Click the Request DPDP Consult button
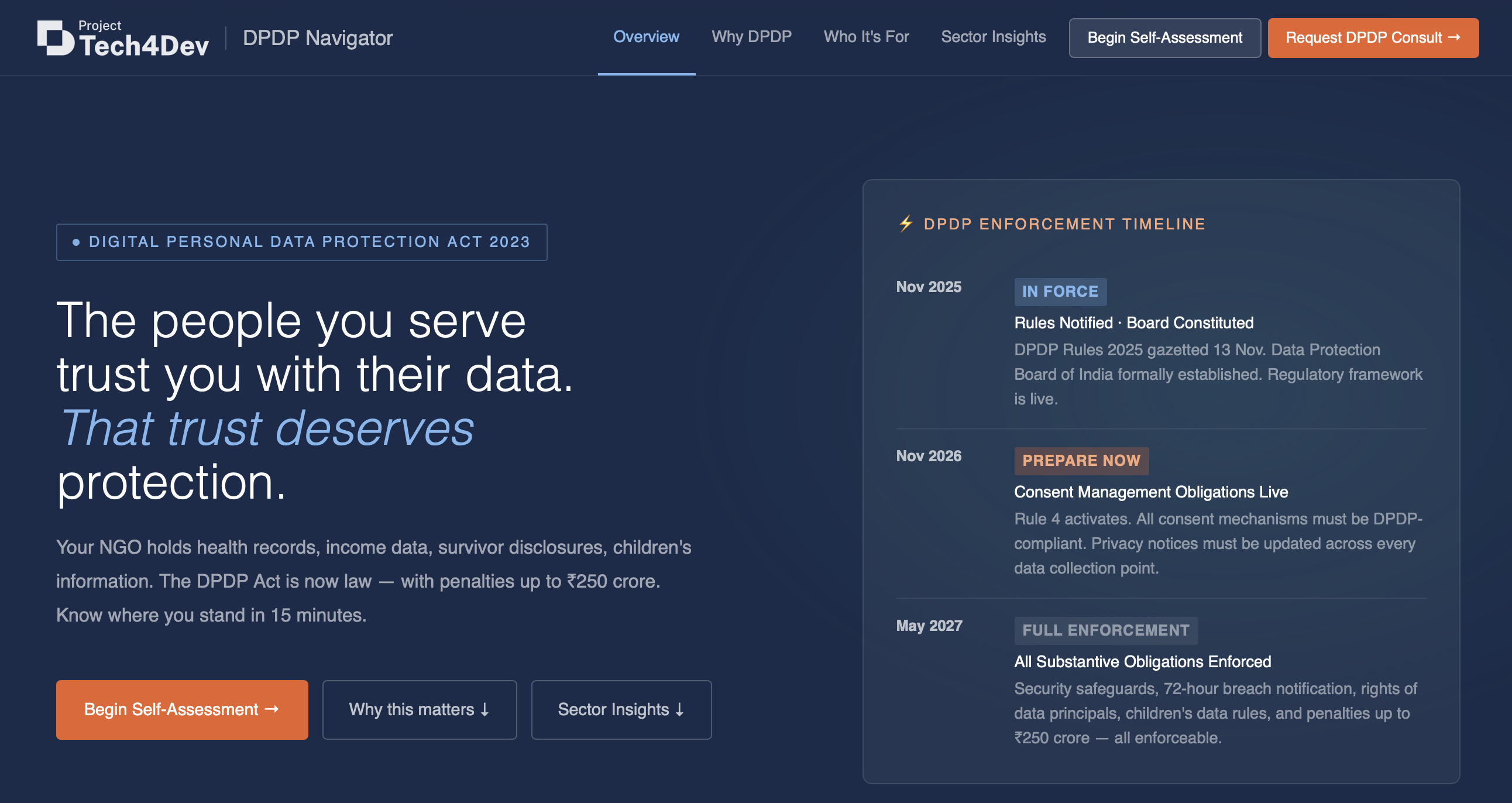 tap(1373, 37)
